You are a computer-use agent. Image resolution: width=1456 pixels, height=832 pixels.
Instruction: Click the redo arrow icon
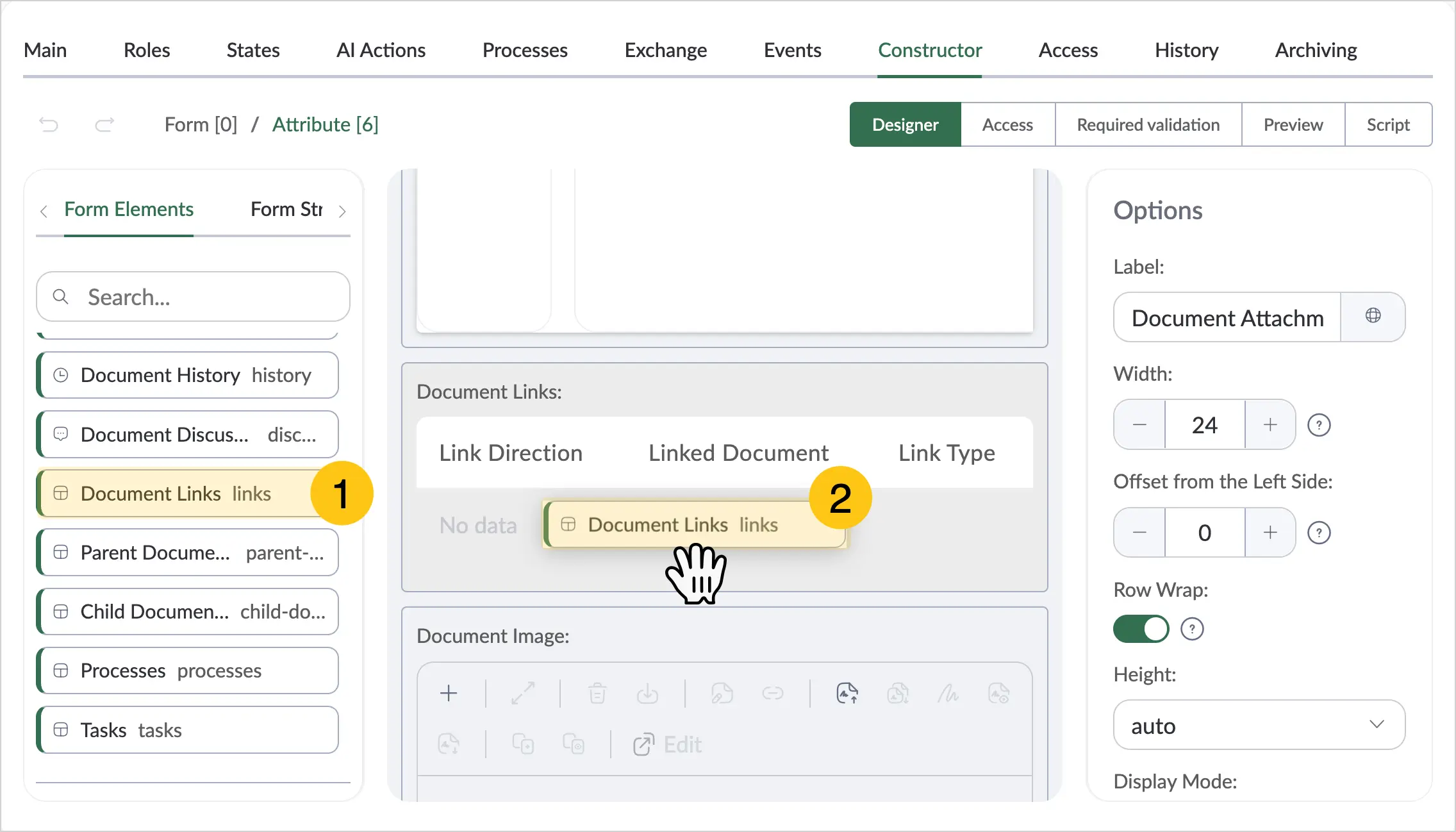pos(104,124)
